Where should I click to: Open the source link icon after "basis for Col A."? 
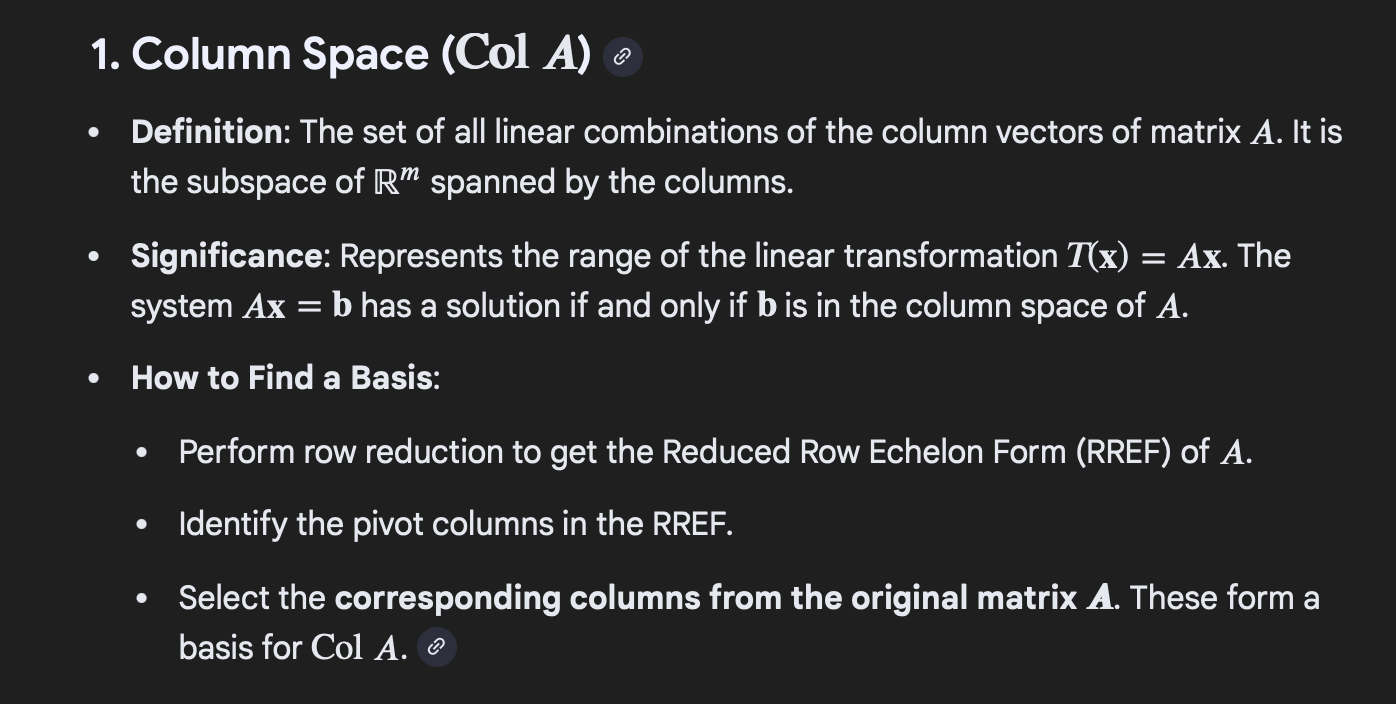coord(435,648)
